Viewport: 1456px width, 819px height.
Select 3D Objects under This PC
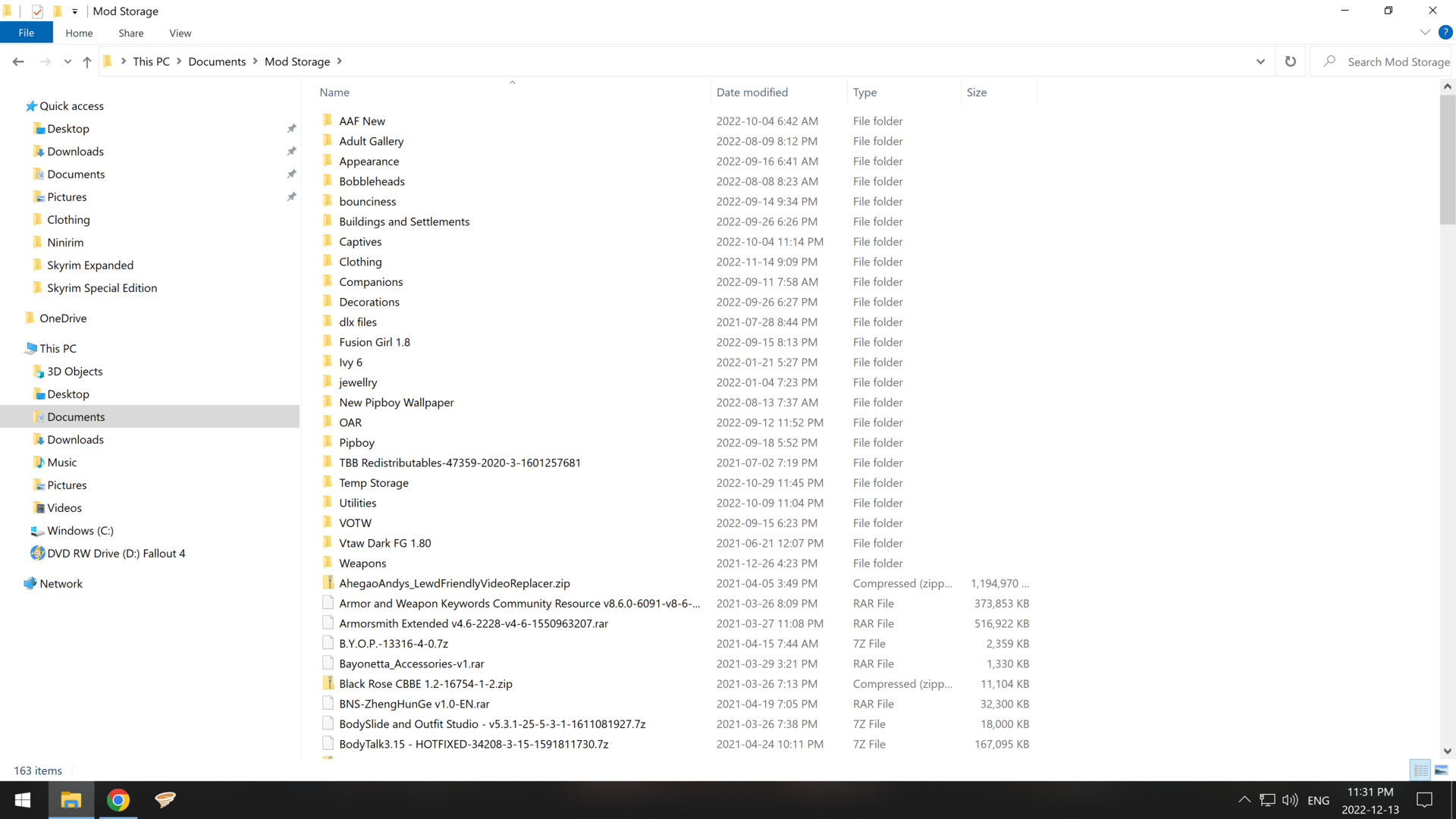pos(74,372)
